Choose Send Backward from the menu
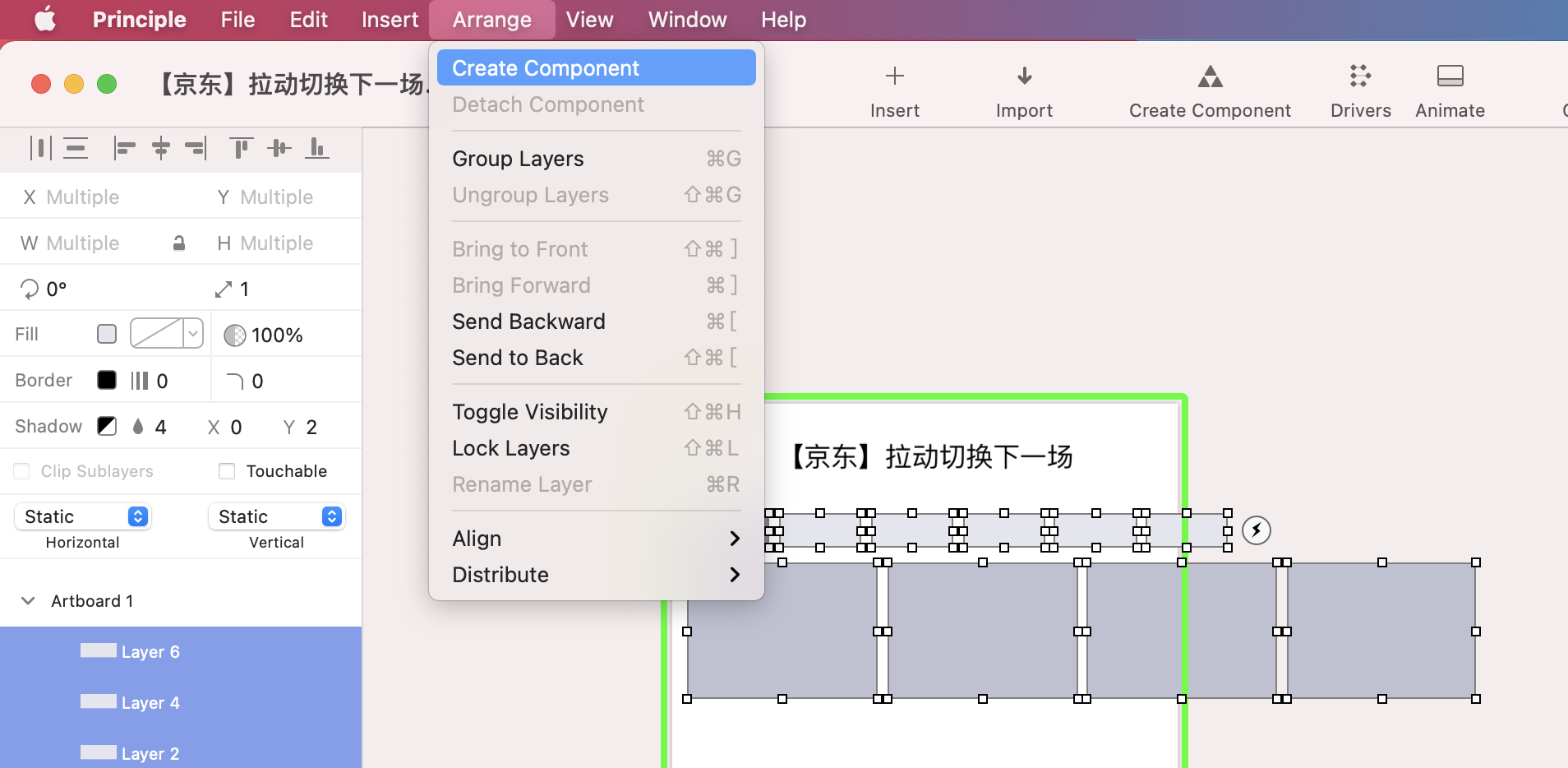Image resolution: width=1568 pixels, height=768 pixels. (x=597, y=322)
